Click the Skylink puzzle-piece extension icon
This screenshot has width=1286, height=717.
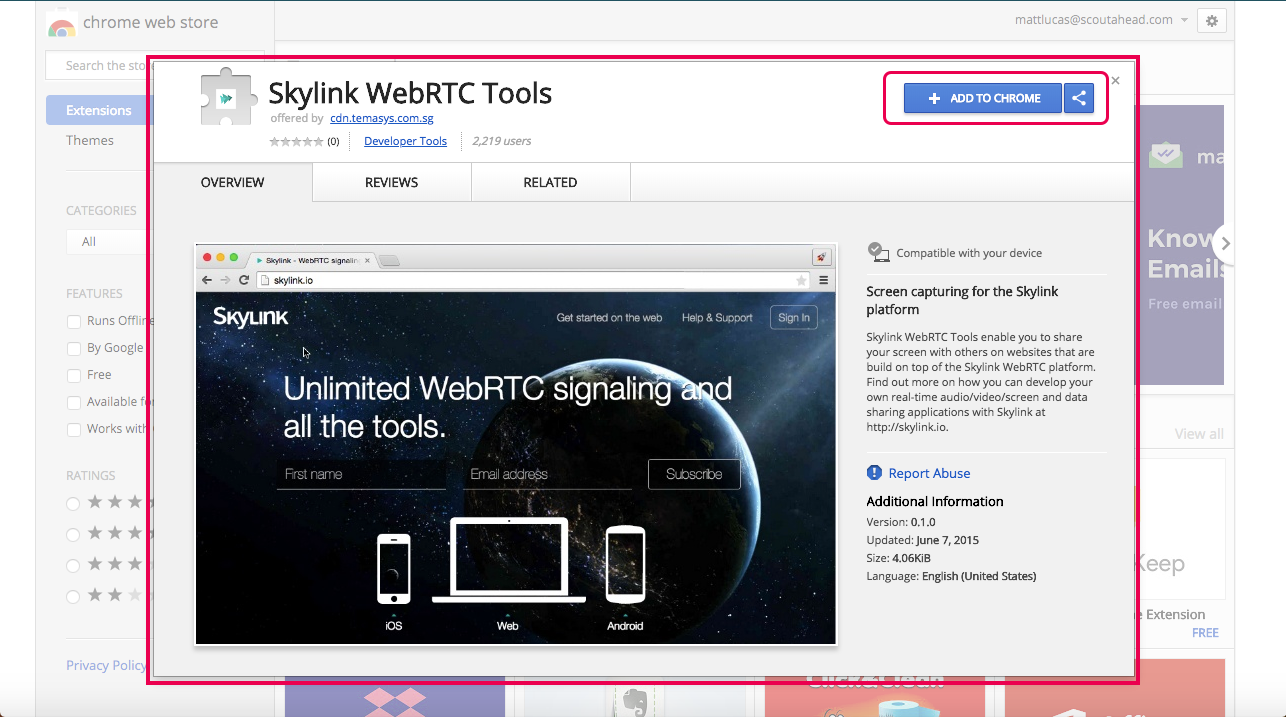tap(228, 98)
